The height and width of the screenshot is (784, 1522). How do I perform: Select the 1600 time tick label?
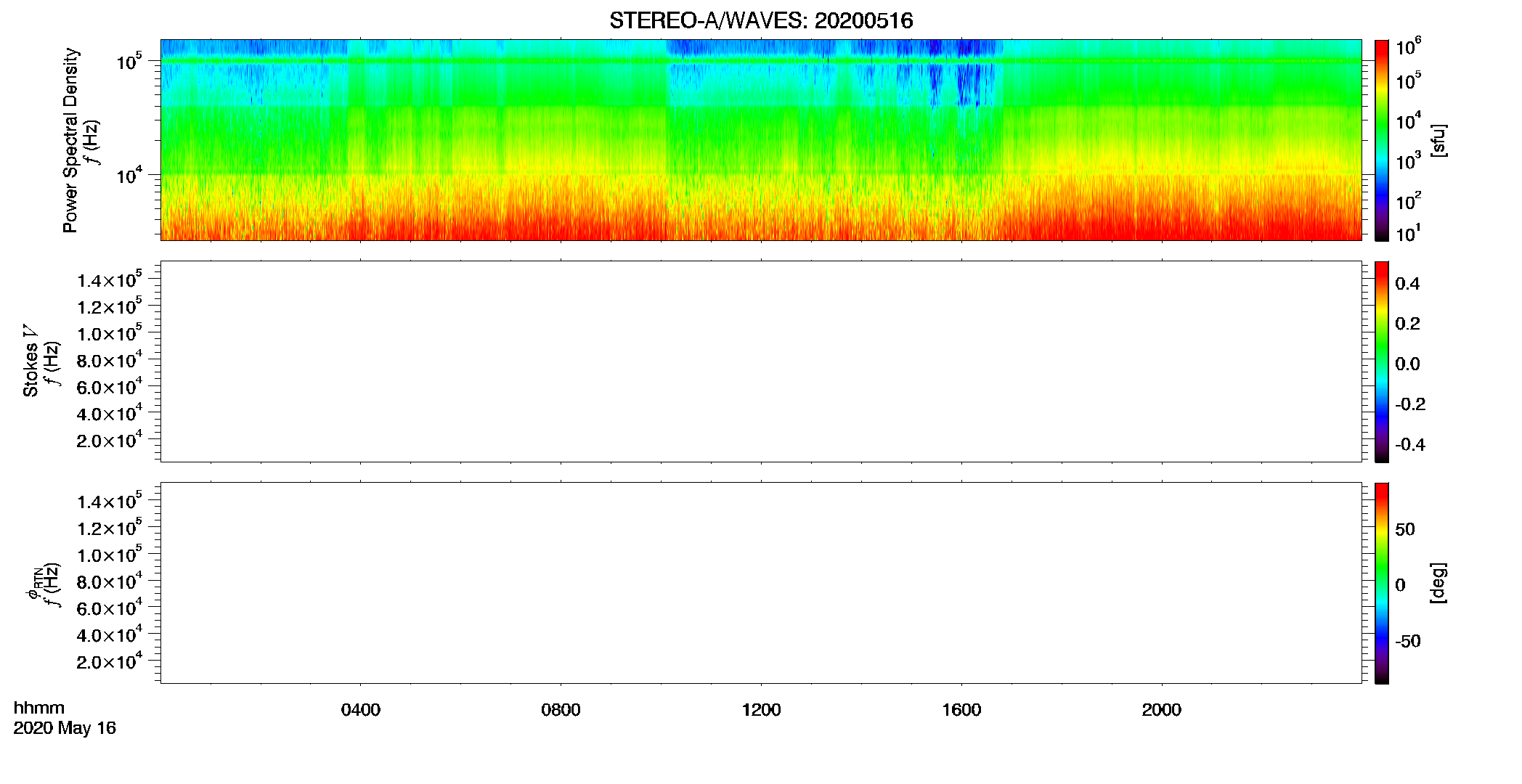[x=961, y=710]
